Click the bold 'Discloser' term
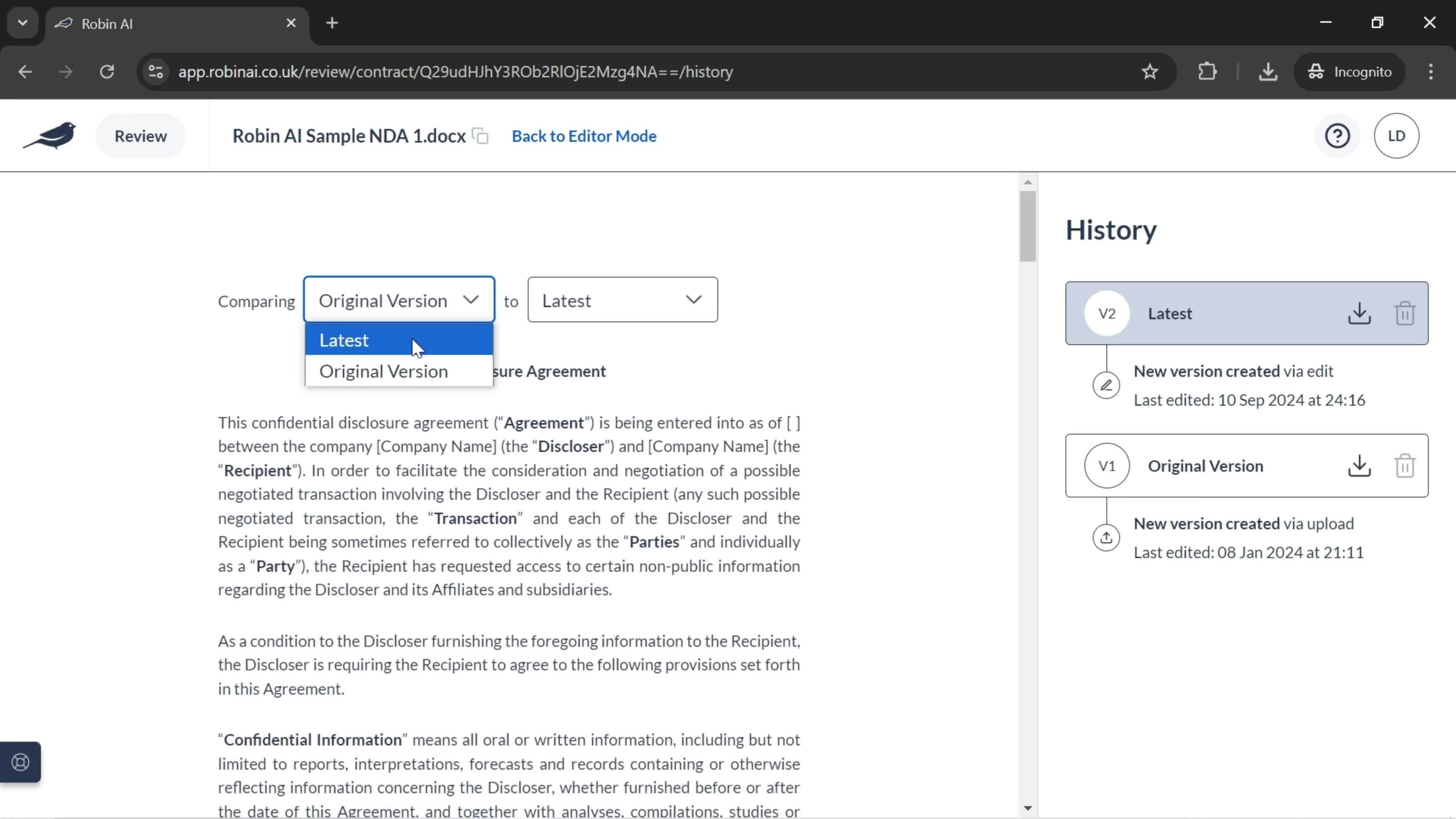The image size is (1456, 819). [571, 447]
